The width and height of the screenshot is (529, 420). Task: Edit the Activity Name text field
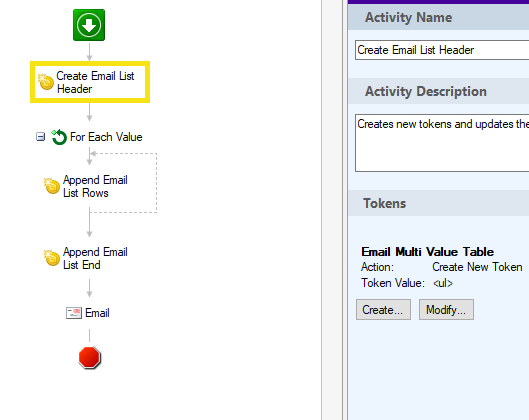(442, 50)
